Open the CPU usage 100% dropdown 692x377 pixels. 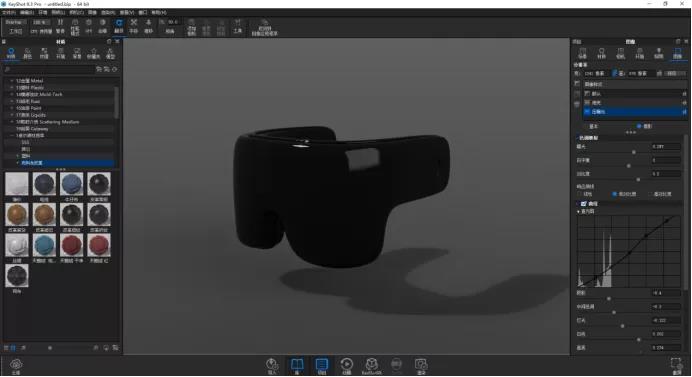(x=41, y=22)
